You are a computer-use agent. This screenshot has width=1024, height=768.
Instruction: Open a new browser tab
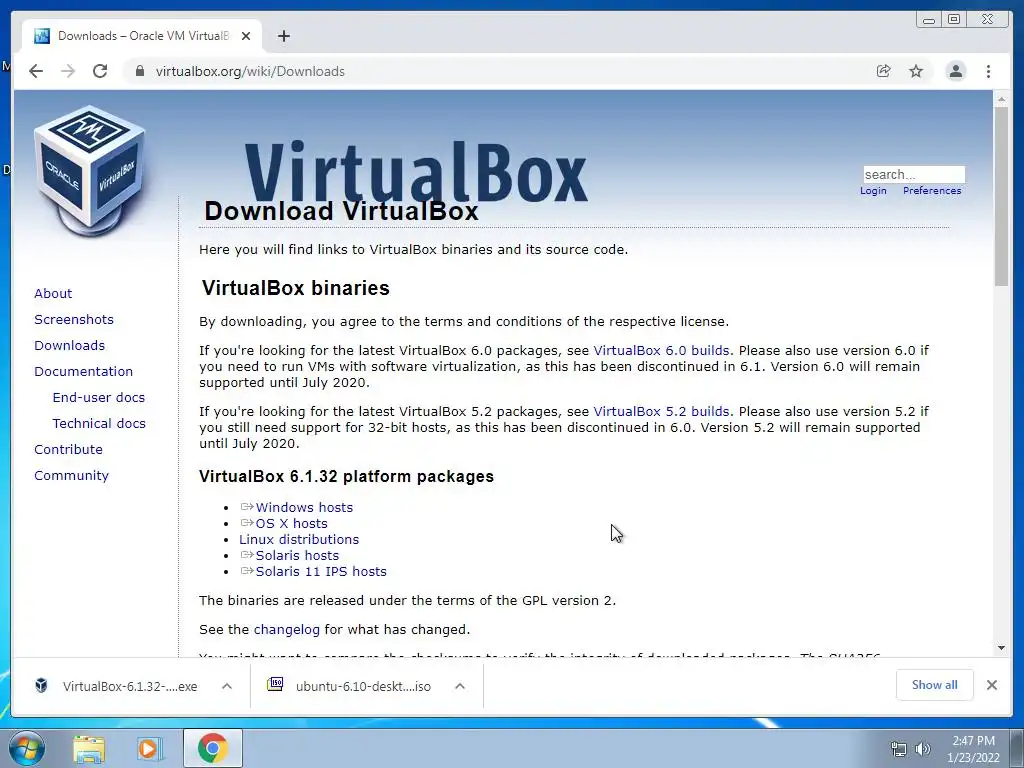click(x=283, y=36)
